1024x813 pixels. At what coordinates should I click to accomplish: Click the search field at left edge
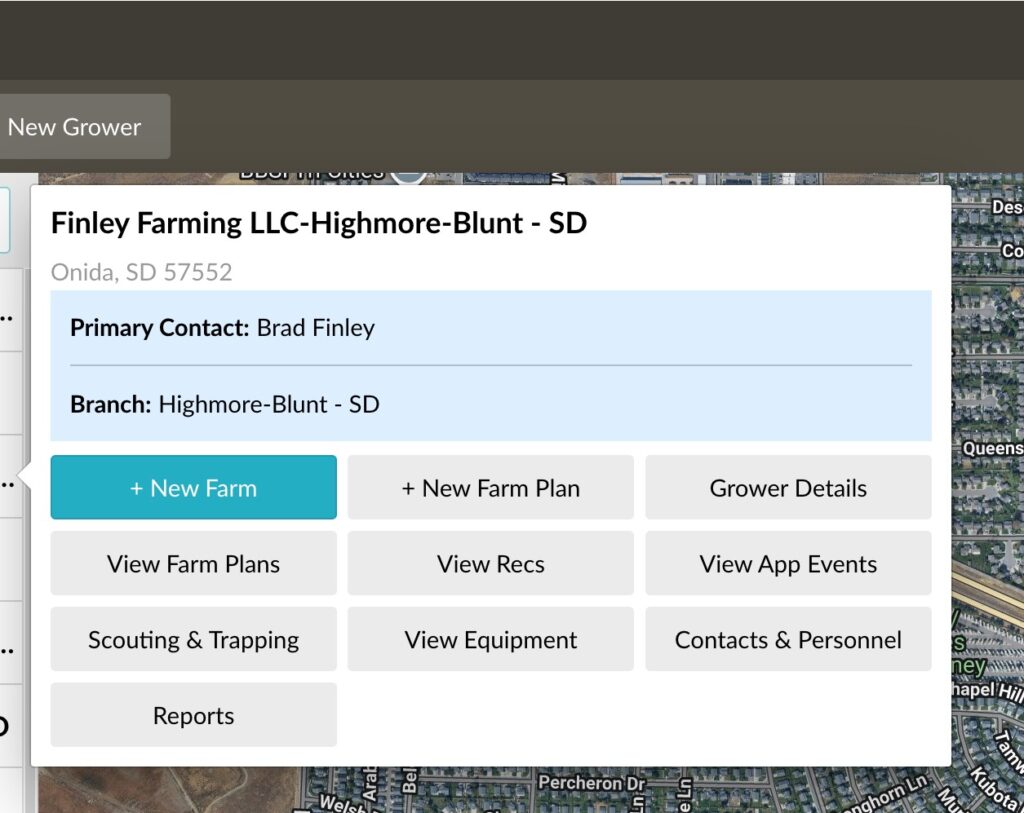coord(5,220)
